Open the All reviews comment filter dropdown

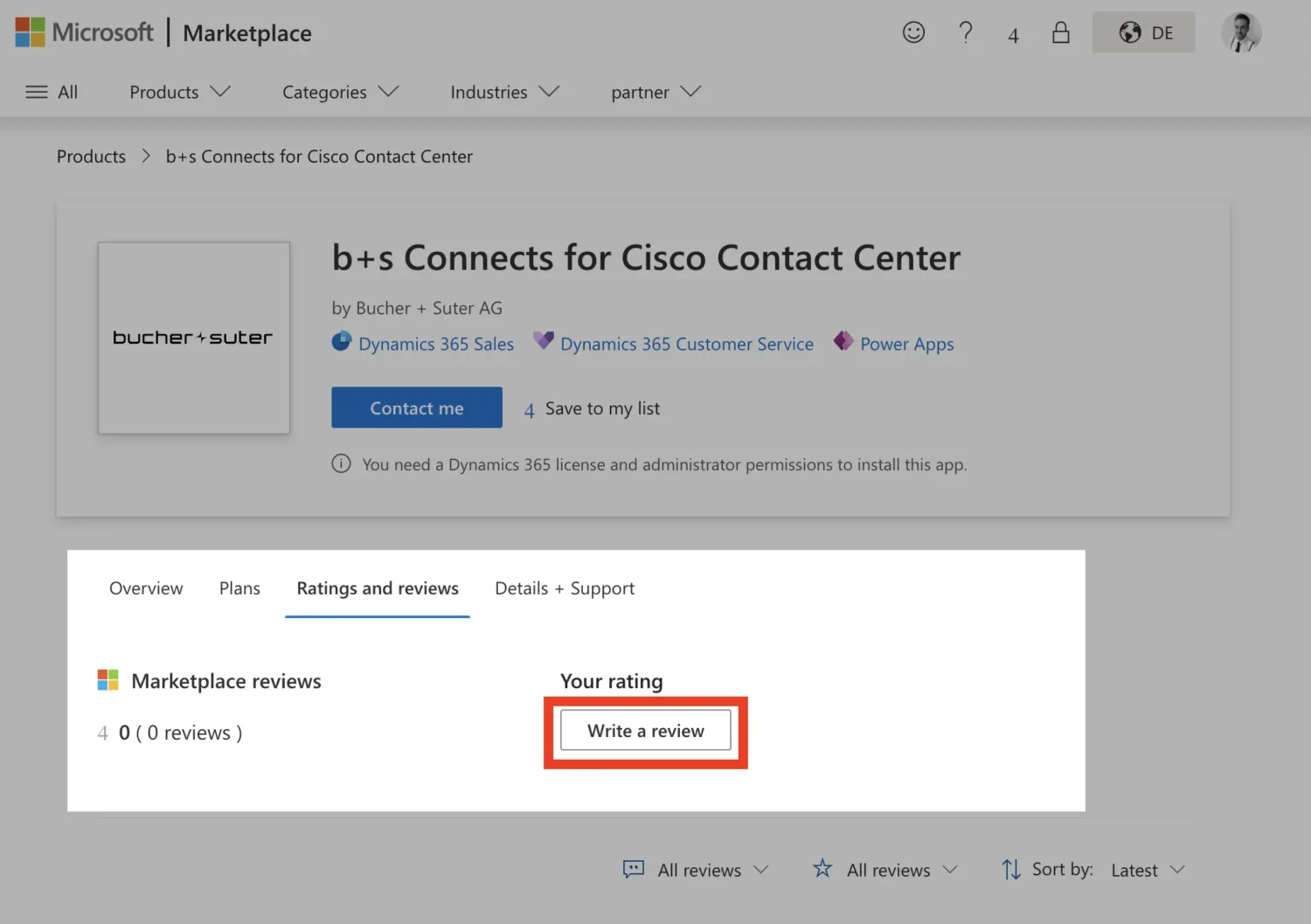(696, 870)
